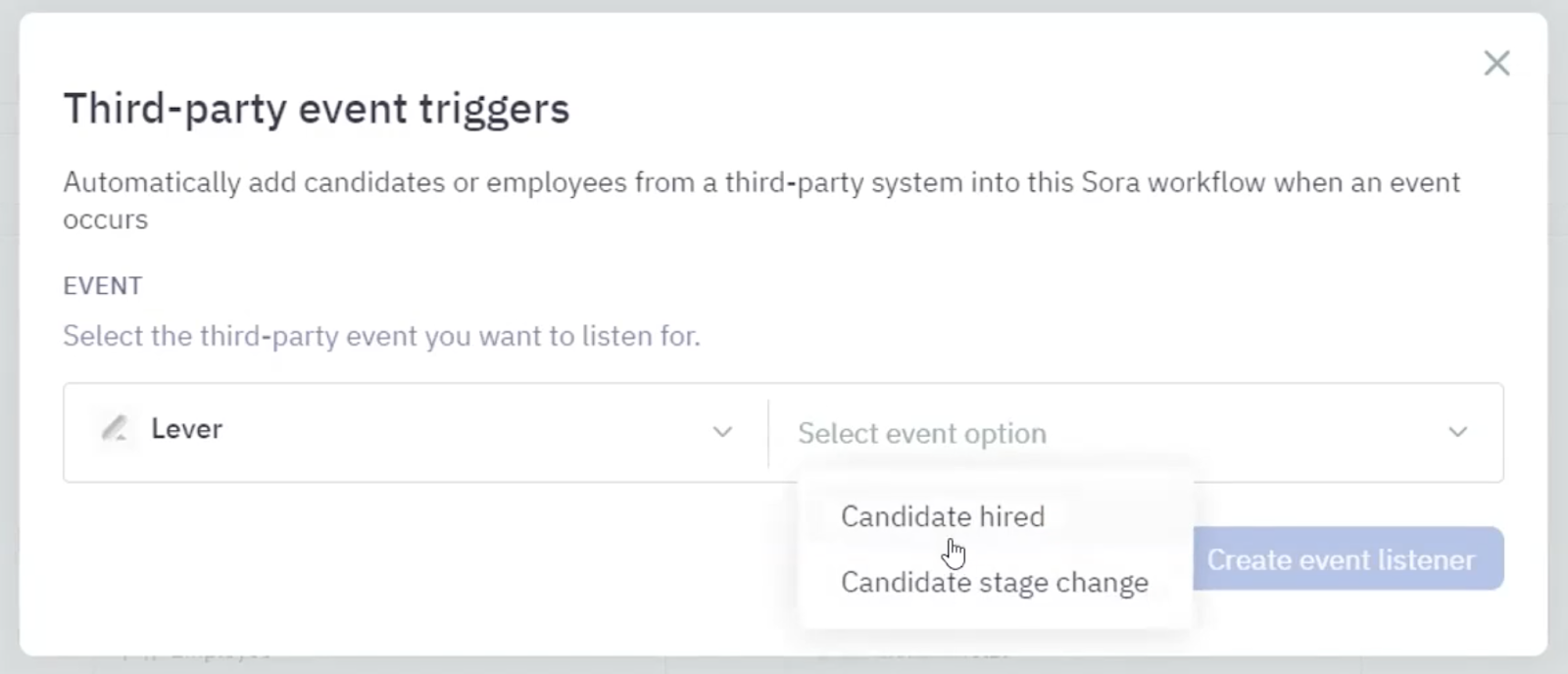Image resolution: width=1568 pixels, height=674 pixels.
Task: Click the Create event listener button
Action: (x=1349, y=558)
